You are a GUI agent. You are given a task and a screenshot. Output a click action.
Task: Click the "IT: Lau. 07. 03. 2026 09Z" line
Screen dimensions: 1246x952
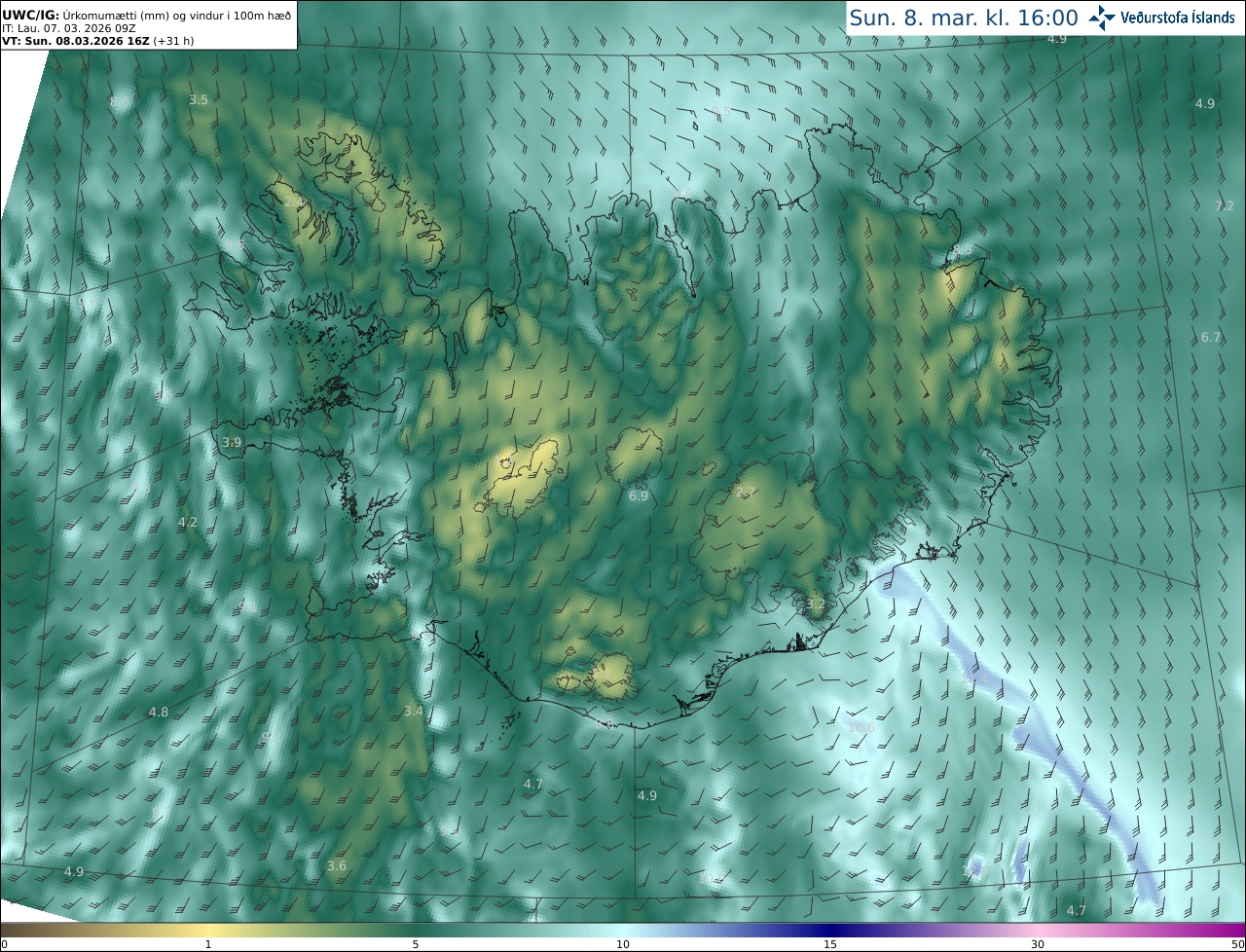pos(69,29)
